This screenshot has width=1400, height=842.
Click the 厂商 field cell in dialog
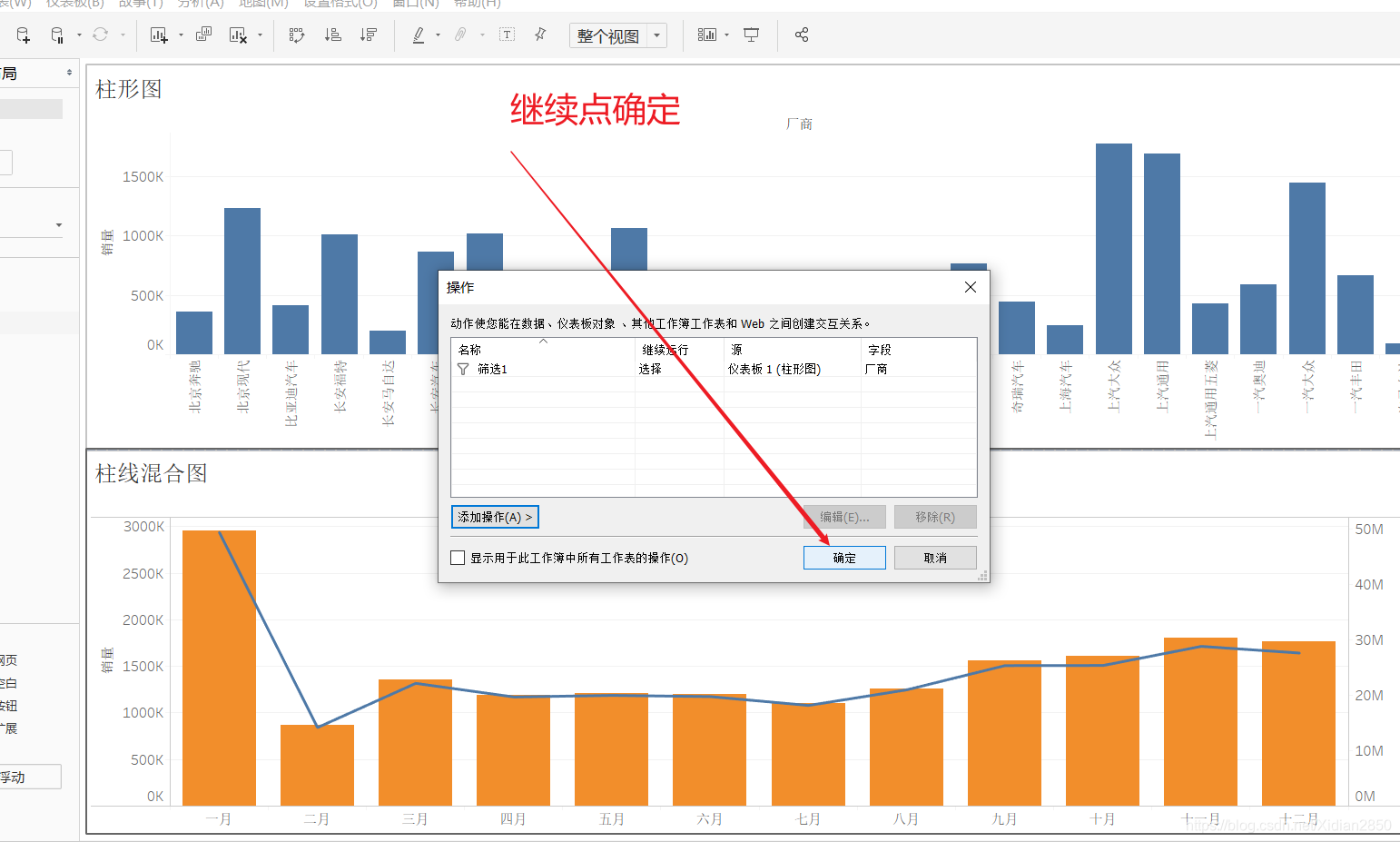(876, 369)
